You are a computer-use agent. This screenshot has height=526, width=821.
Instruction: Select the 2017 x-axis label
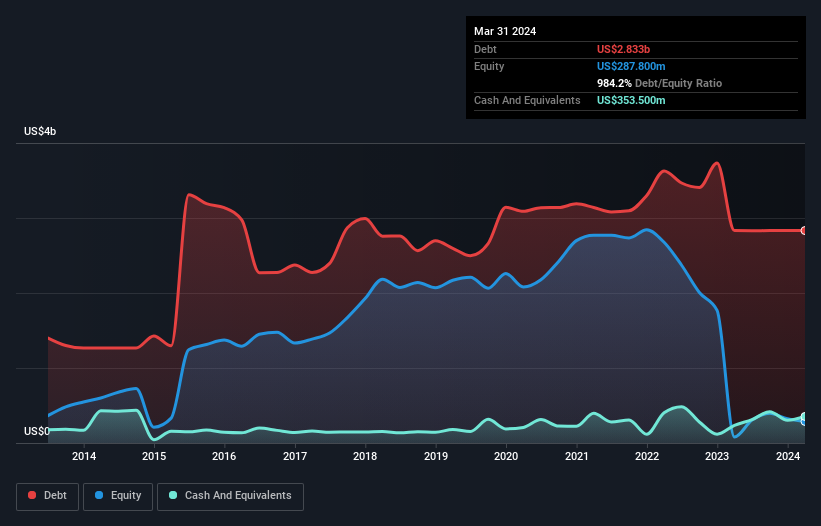295,456
